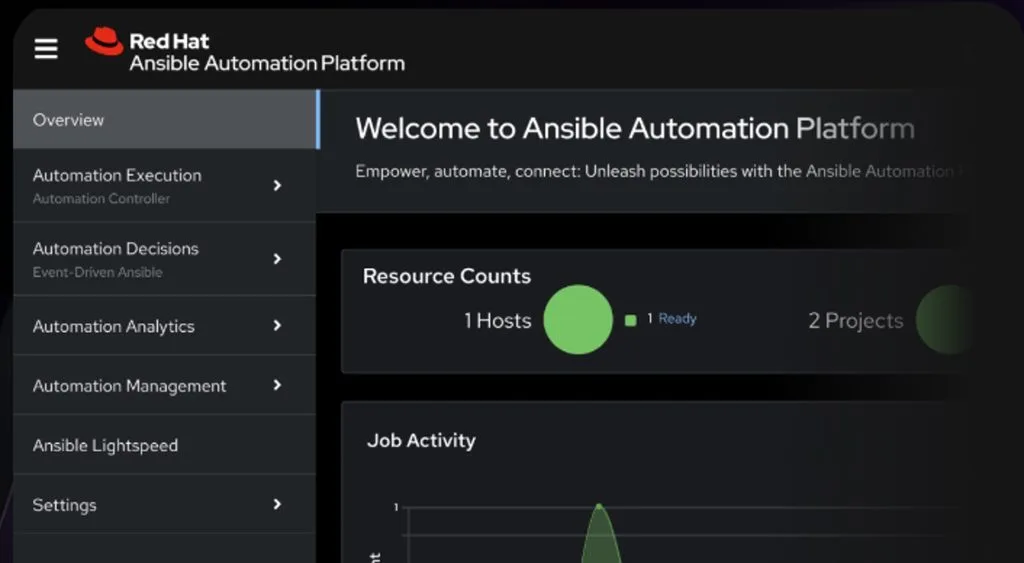The height and width of the screenshot is (563, 1024).
Task: Click the Ready hosts link
Action: (x=677, y=319)
